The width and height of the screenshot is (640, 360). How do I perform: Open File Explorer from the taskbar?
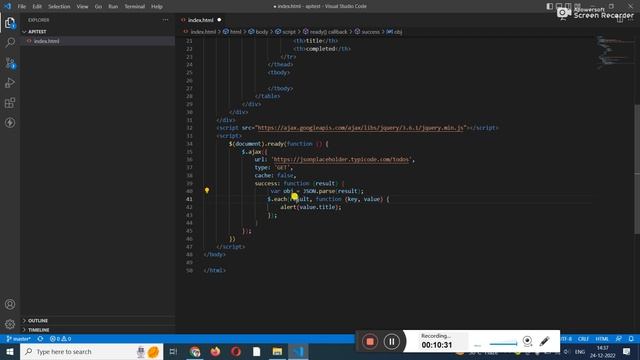coord(277,351)
